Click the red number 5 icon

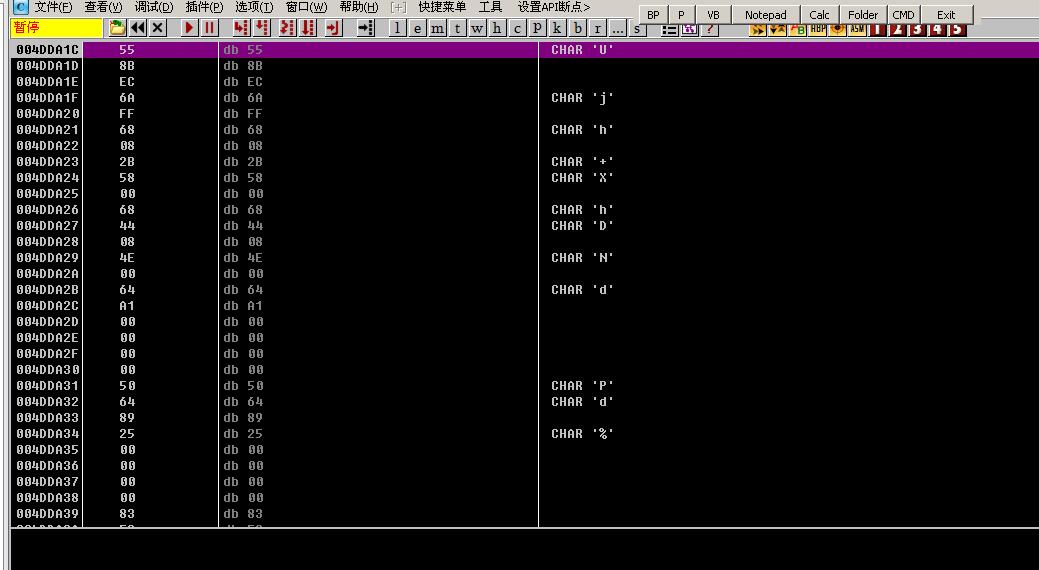click(957, 30)
